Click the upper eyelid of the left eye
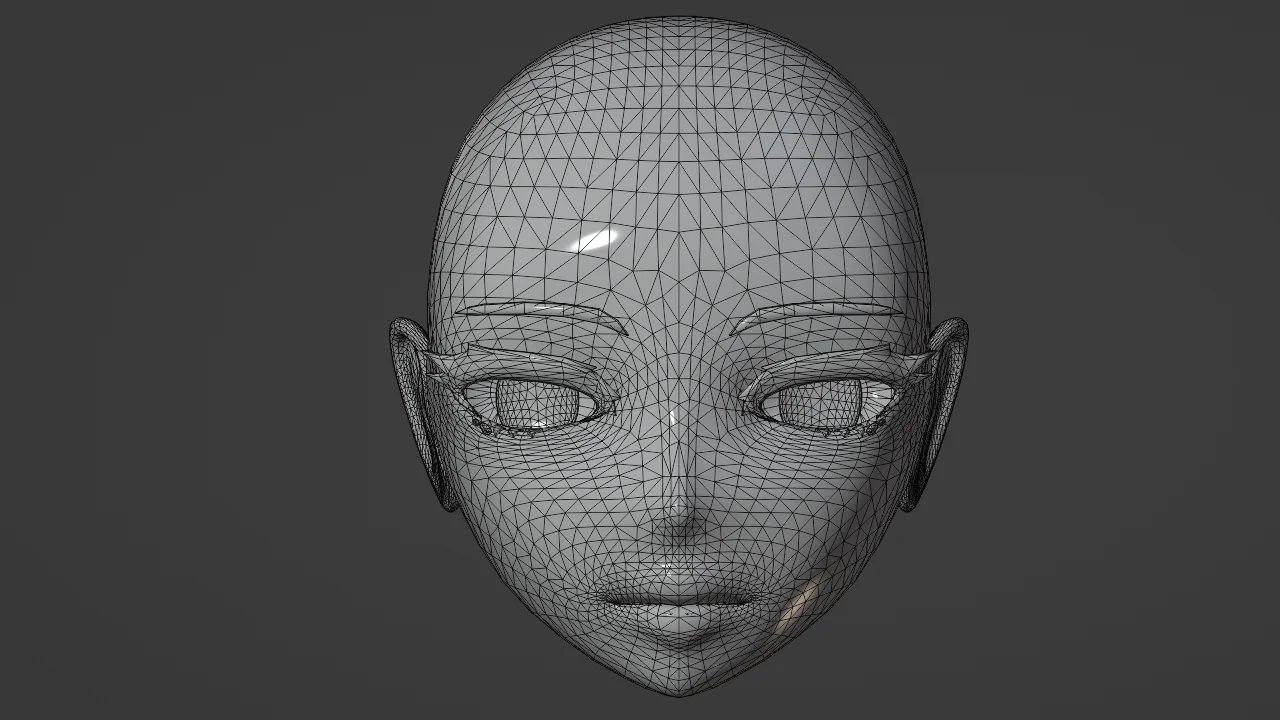 [x=530, y=372]
